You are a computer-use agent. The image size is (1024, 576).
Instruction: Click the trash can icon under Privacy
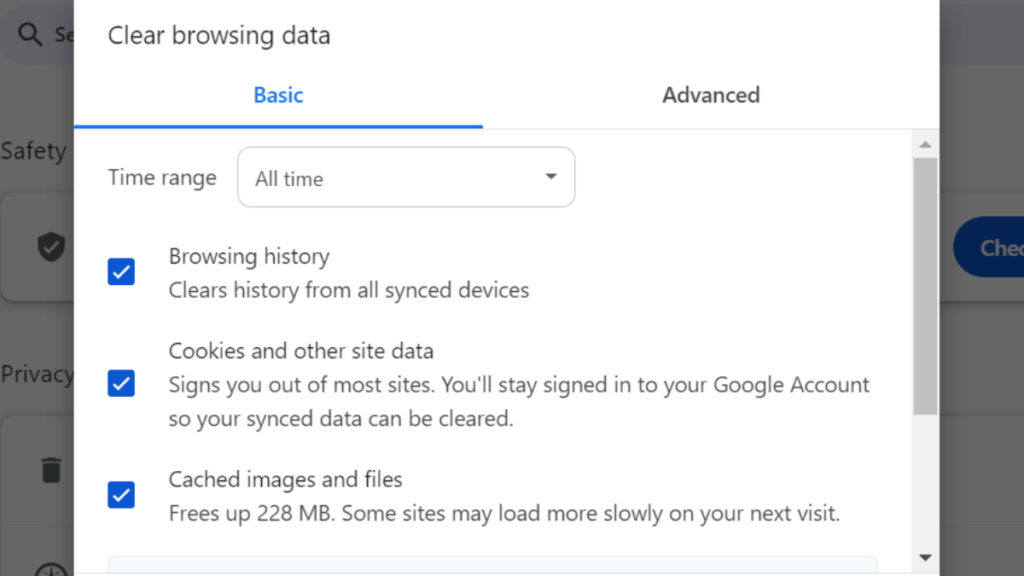(51, 470)
